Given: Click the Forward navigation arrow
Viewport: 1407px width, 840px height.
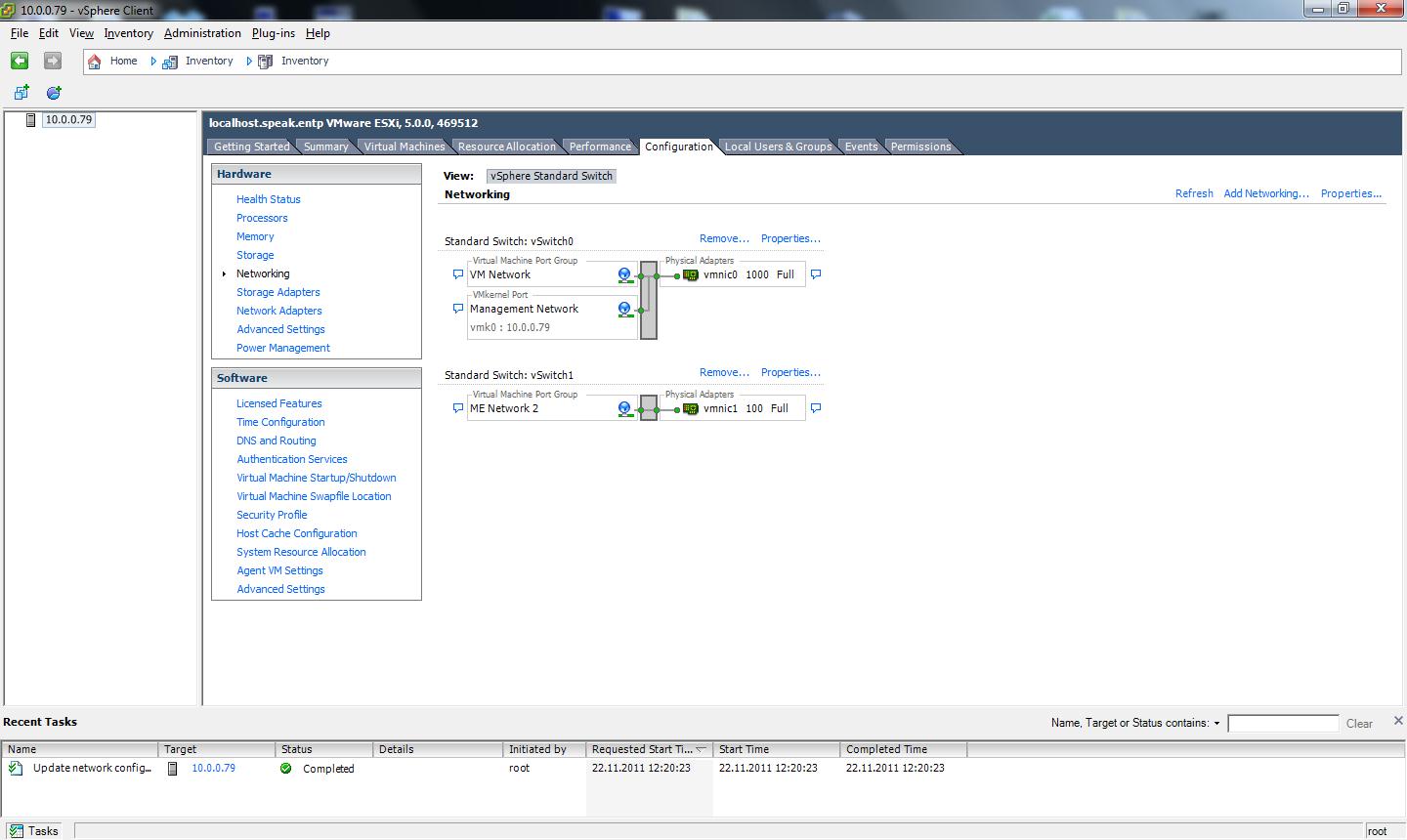Looking at the screenshot, I should pyautogui.click(x=53, y=61).
